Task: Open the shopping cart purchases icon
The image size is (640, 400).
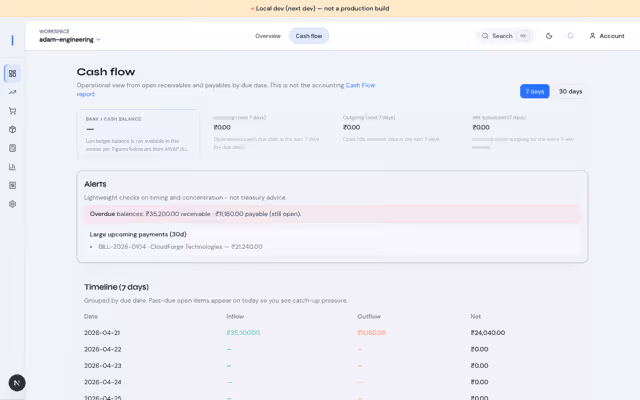Action: [x=13, y=111]
